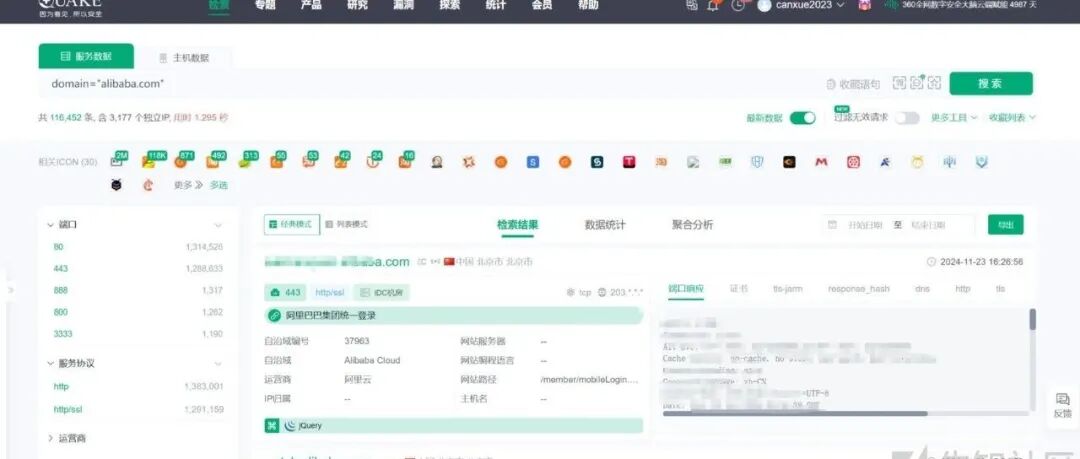Screen dimensions: 1080x459
Task: Click the chevron at right of 端口 header
Action: click(x=218, y=225)
